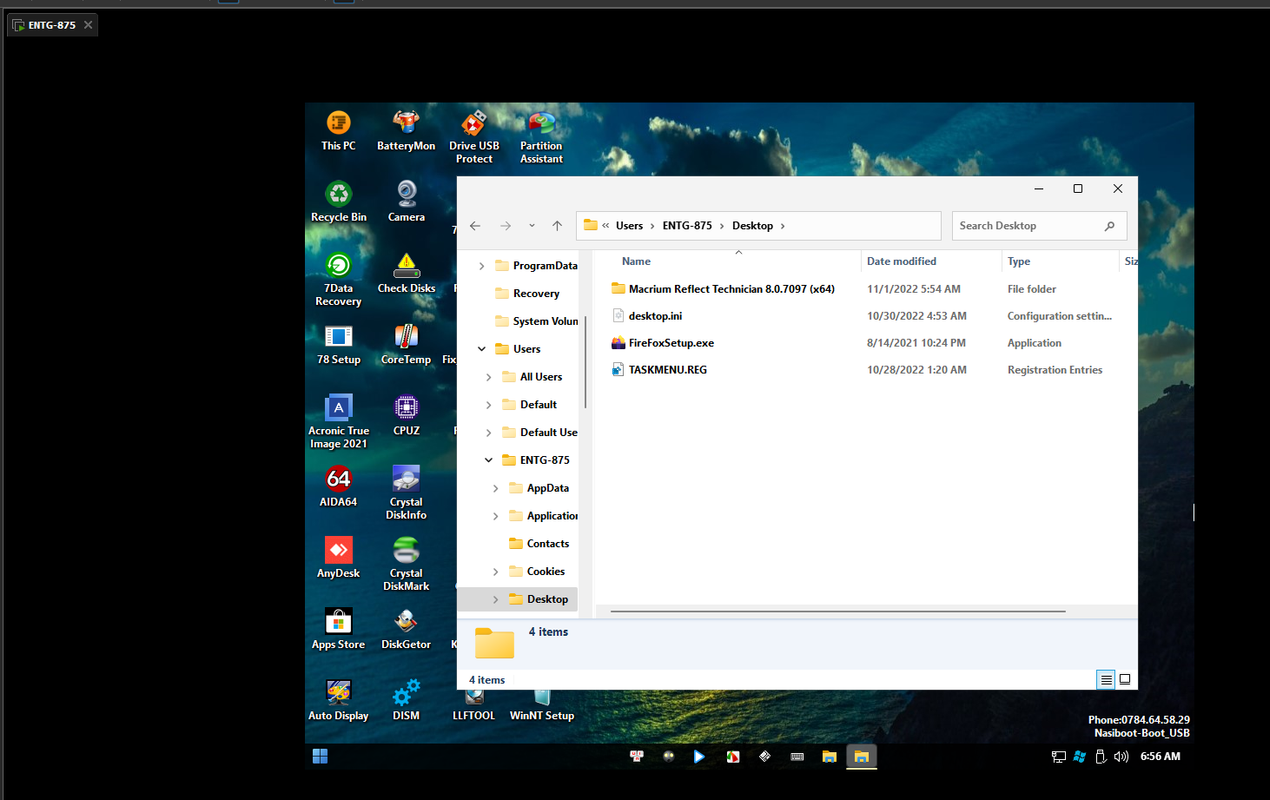Select the desktop.ini file
The height and width of the screenshot is (800, 1270).
click(x=646, y=316)
